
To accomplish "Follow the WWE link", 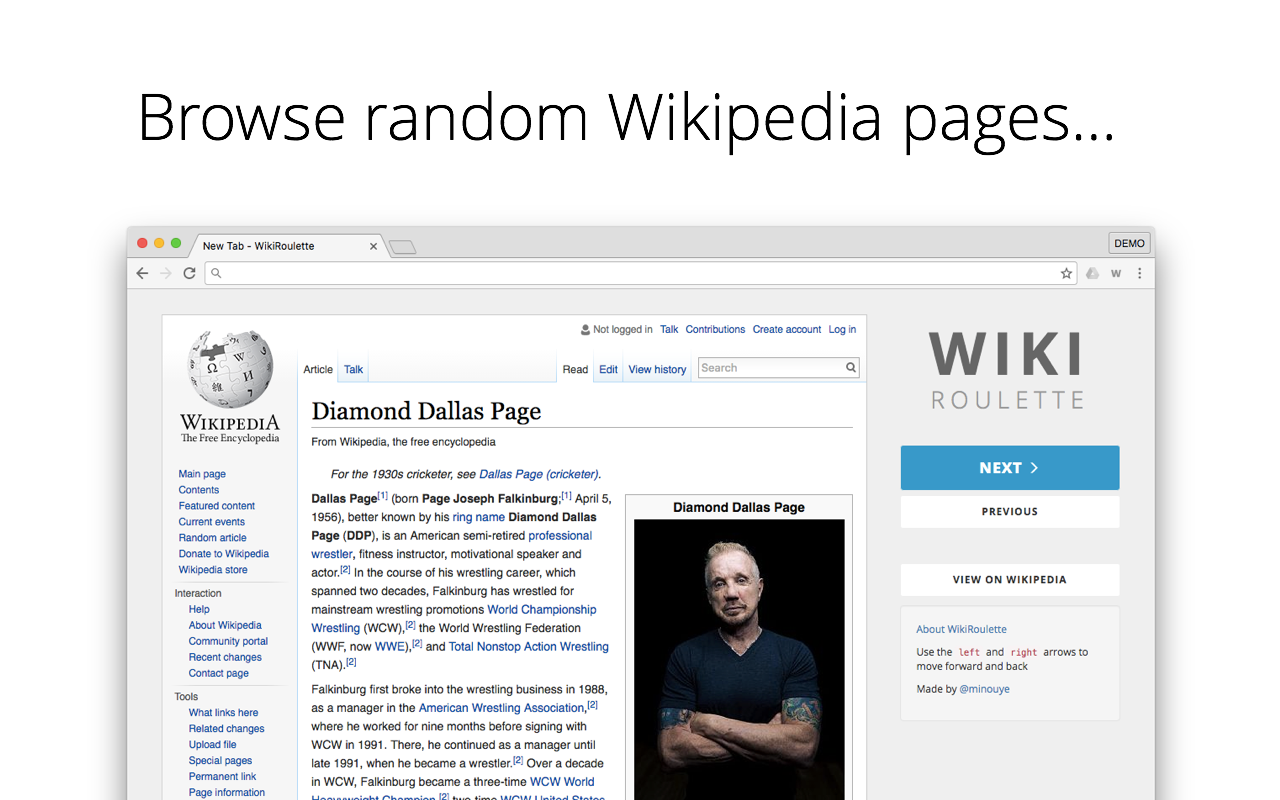I will [392, 647].
